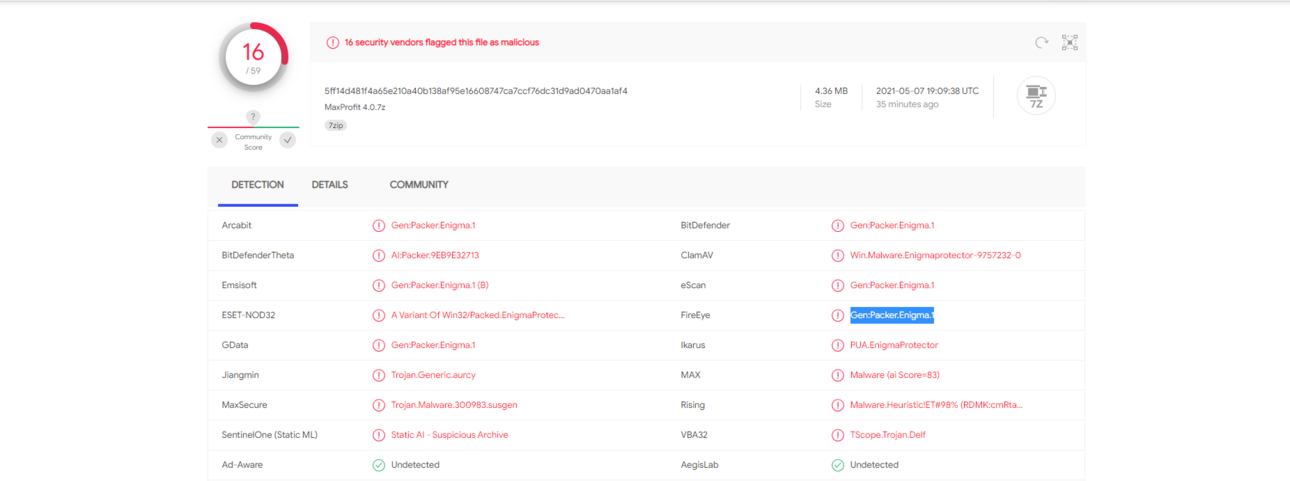Click the file SHA-256 hash text
Viewport: 1290px width, 481px height.
click(476, 91)
